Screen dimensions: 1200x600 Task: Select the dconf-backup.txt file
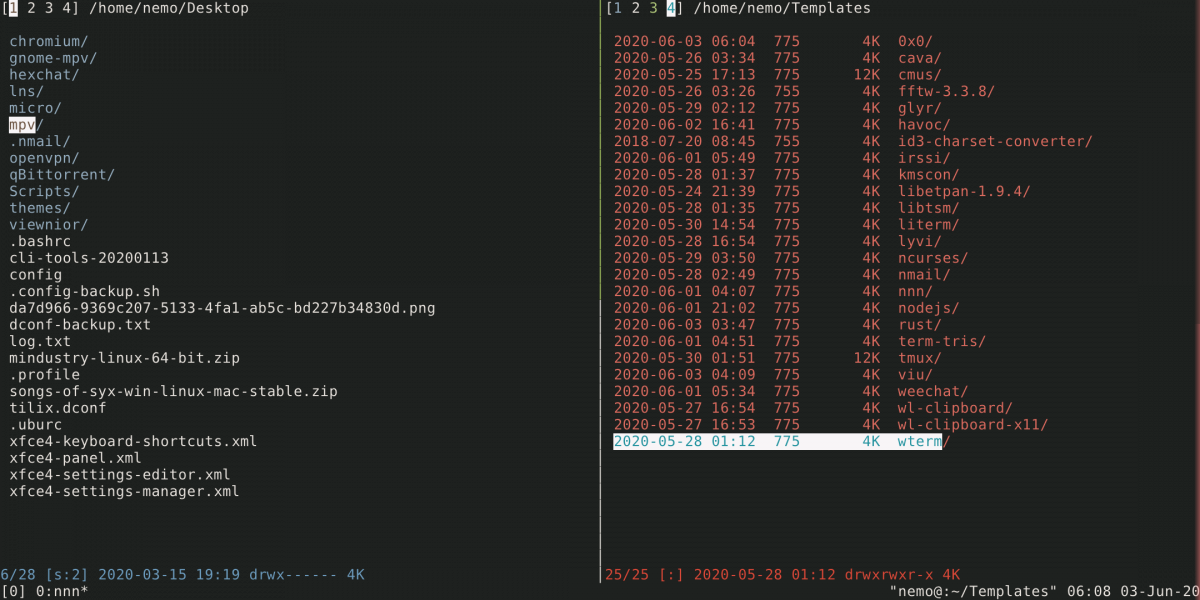tap(80, 324)
